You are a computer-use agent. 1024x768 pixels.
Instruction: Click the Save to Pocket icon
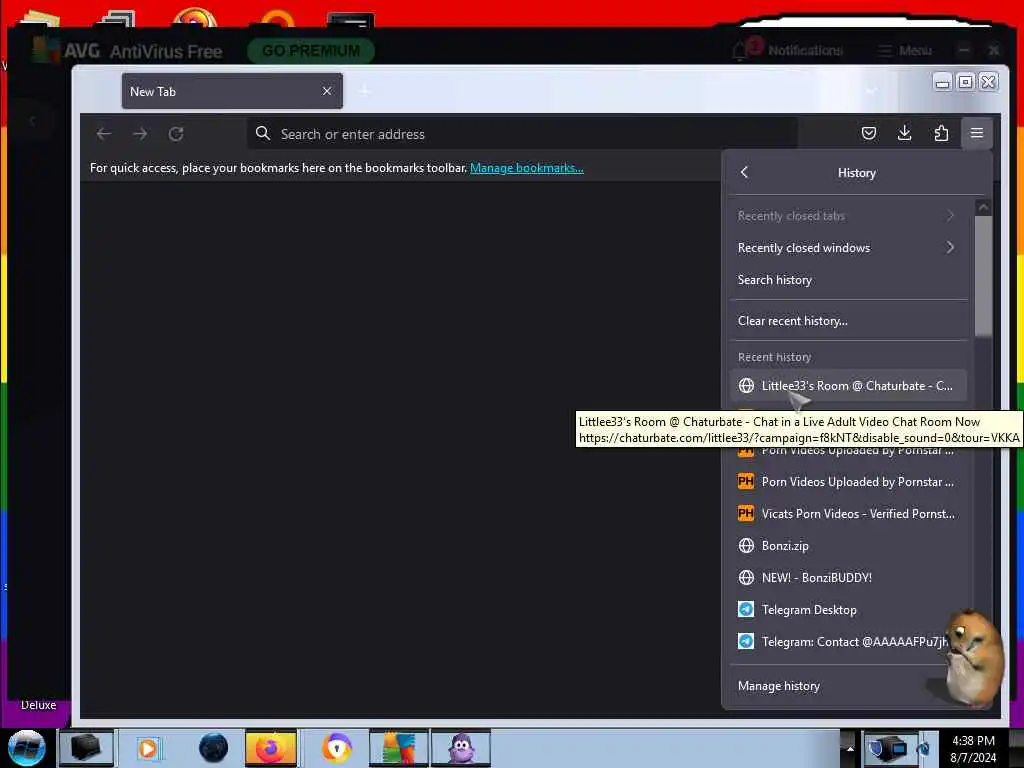(869, 133)
